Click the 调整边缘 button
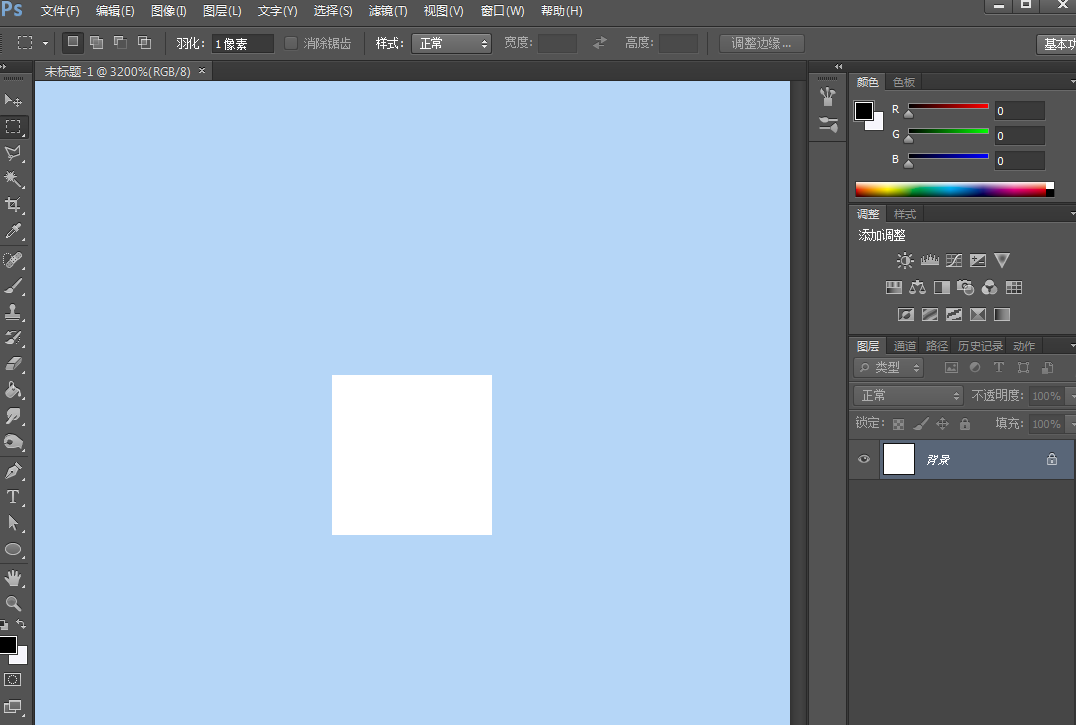 click(x=761, y=43)
